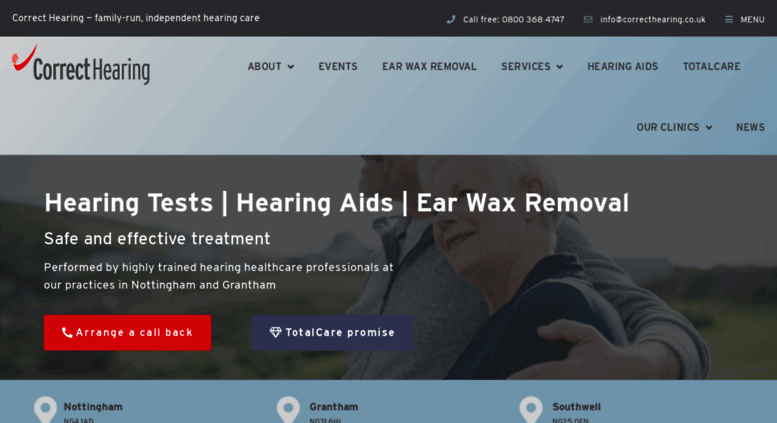Open the TotalCare navigation link
777x423 pixels.
point(711,66)
